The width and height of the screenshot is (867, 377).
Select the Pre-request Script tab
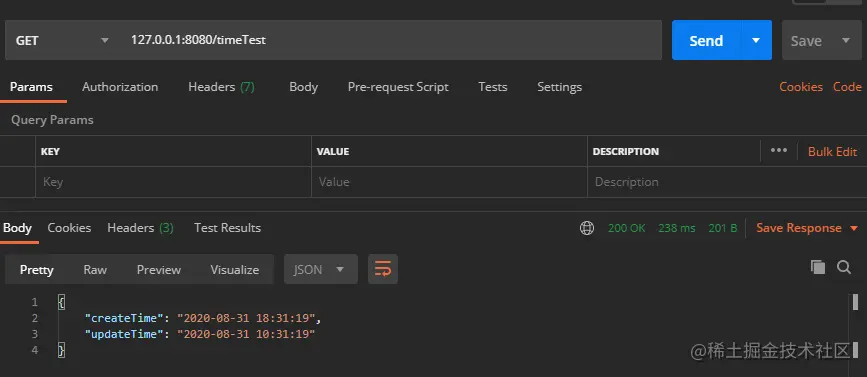coord(398,87)
